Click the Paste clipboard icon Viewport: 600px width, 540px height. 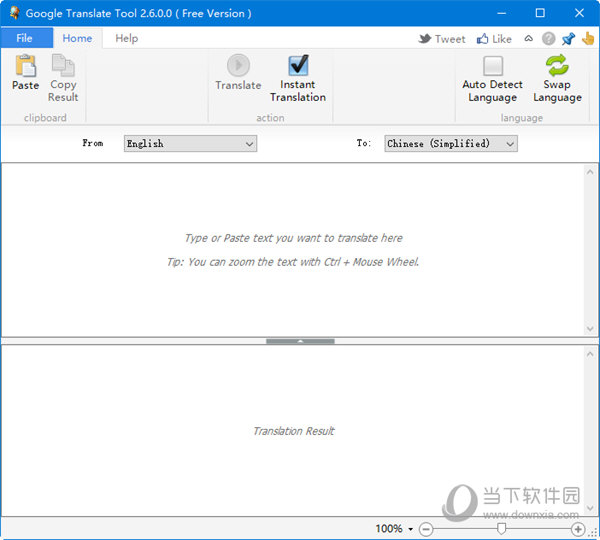26,65
